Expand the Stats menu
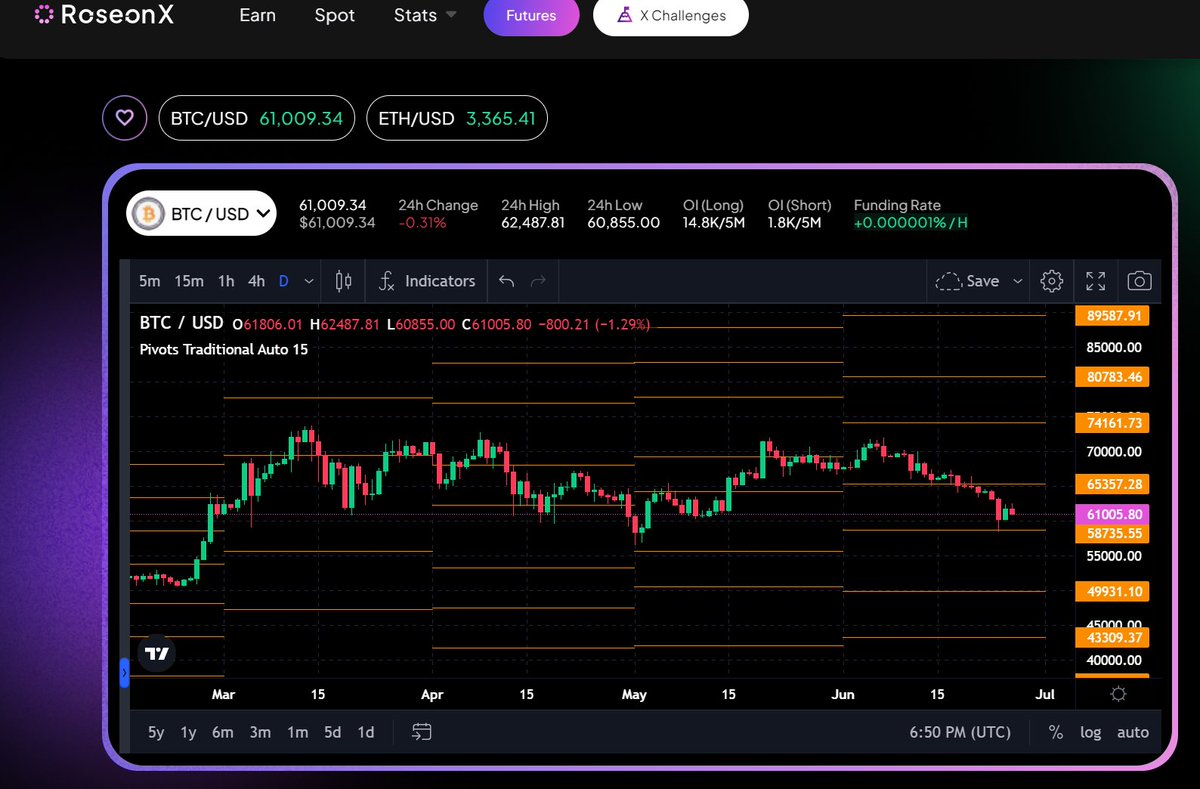 (425, 15)
